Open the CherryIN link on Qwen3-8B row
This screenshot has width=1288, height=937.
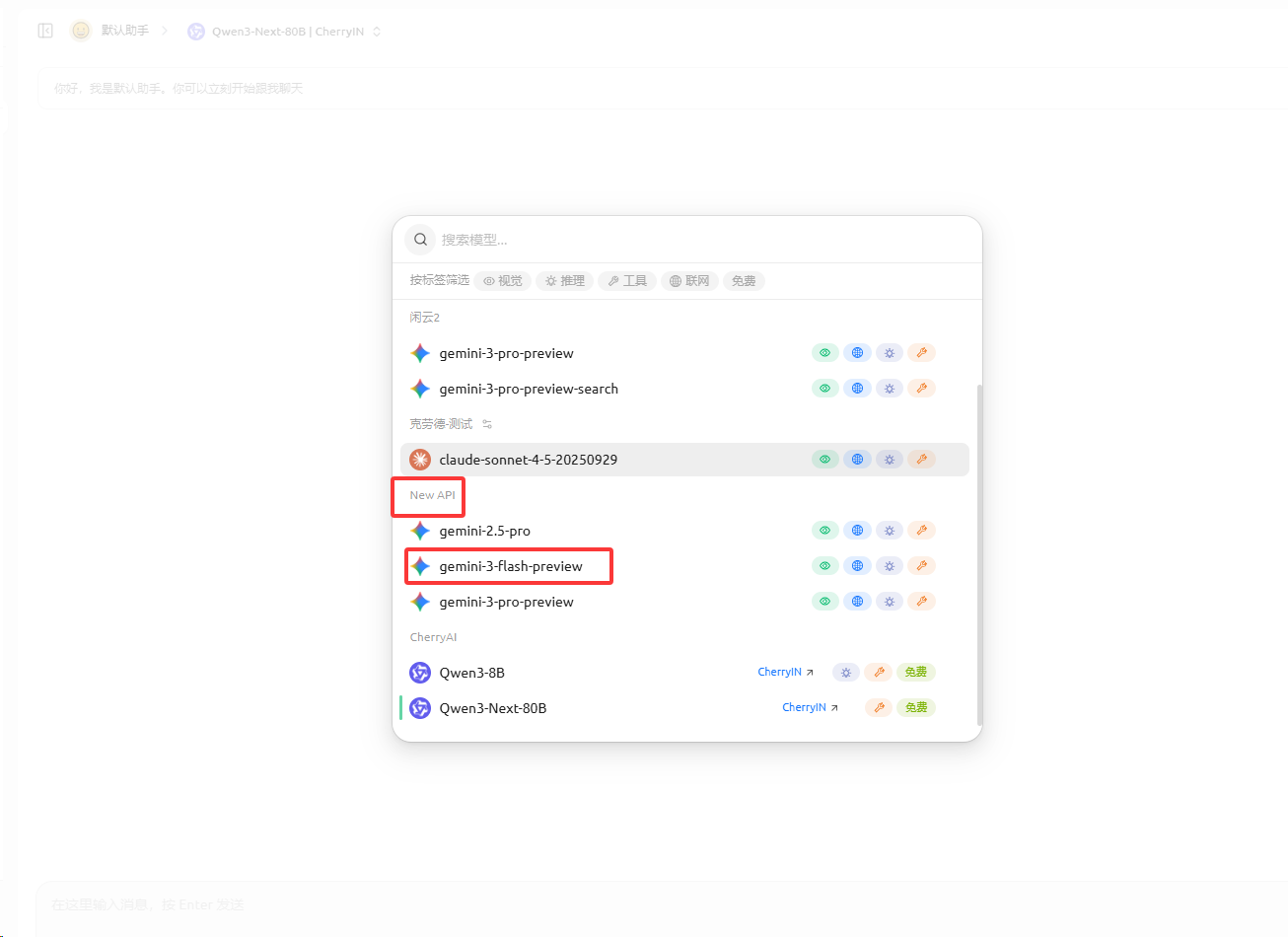(x=785, y=673)
